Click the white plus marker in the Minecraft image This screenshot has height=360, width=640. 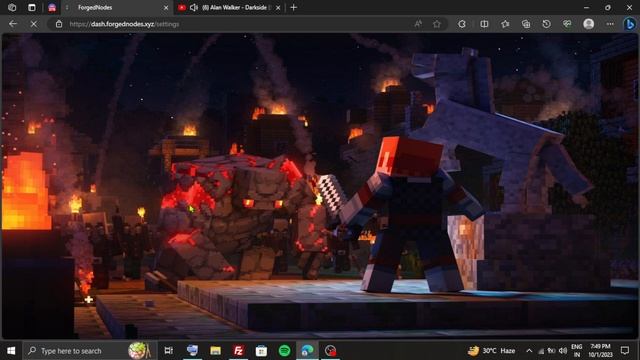[89, 300]
